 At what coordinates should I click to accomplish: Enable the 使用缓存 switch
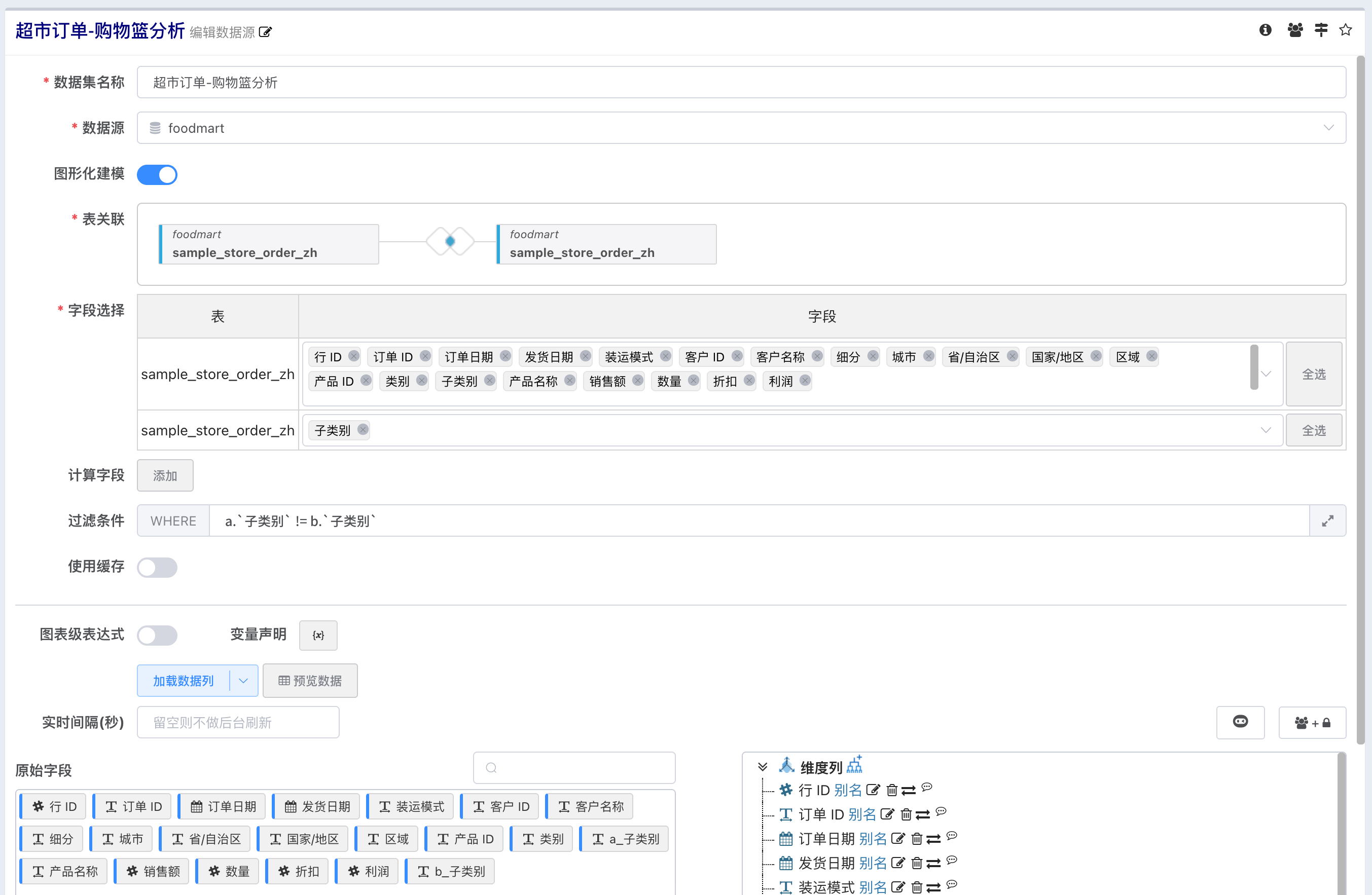(x=157, y=567)
